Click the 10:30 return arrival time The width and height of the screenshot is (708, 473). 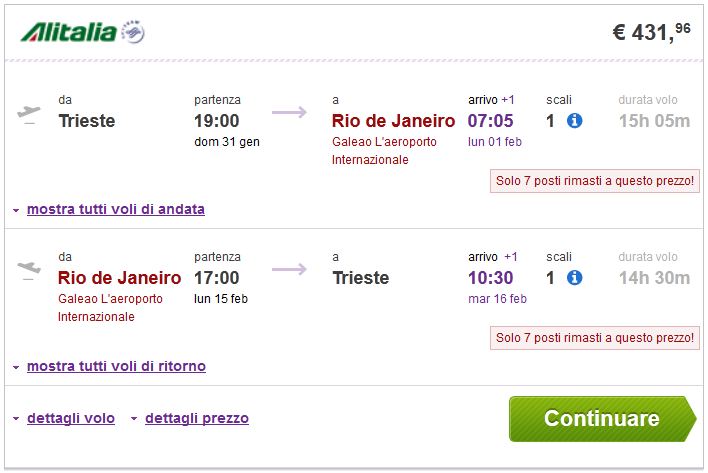point(490,277)
